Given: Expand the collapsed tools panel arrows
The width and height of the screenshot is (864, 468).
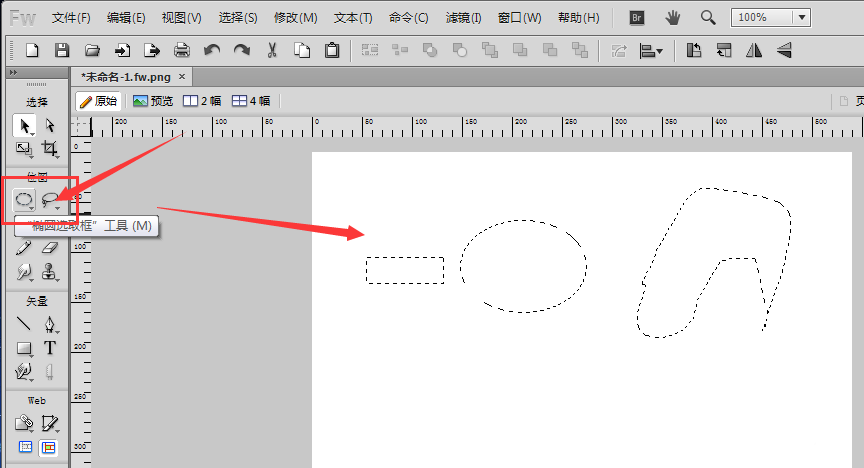Looking at the screenshot, I should (x=13, y=73).
